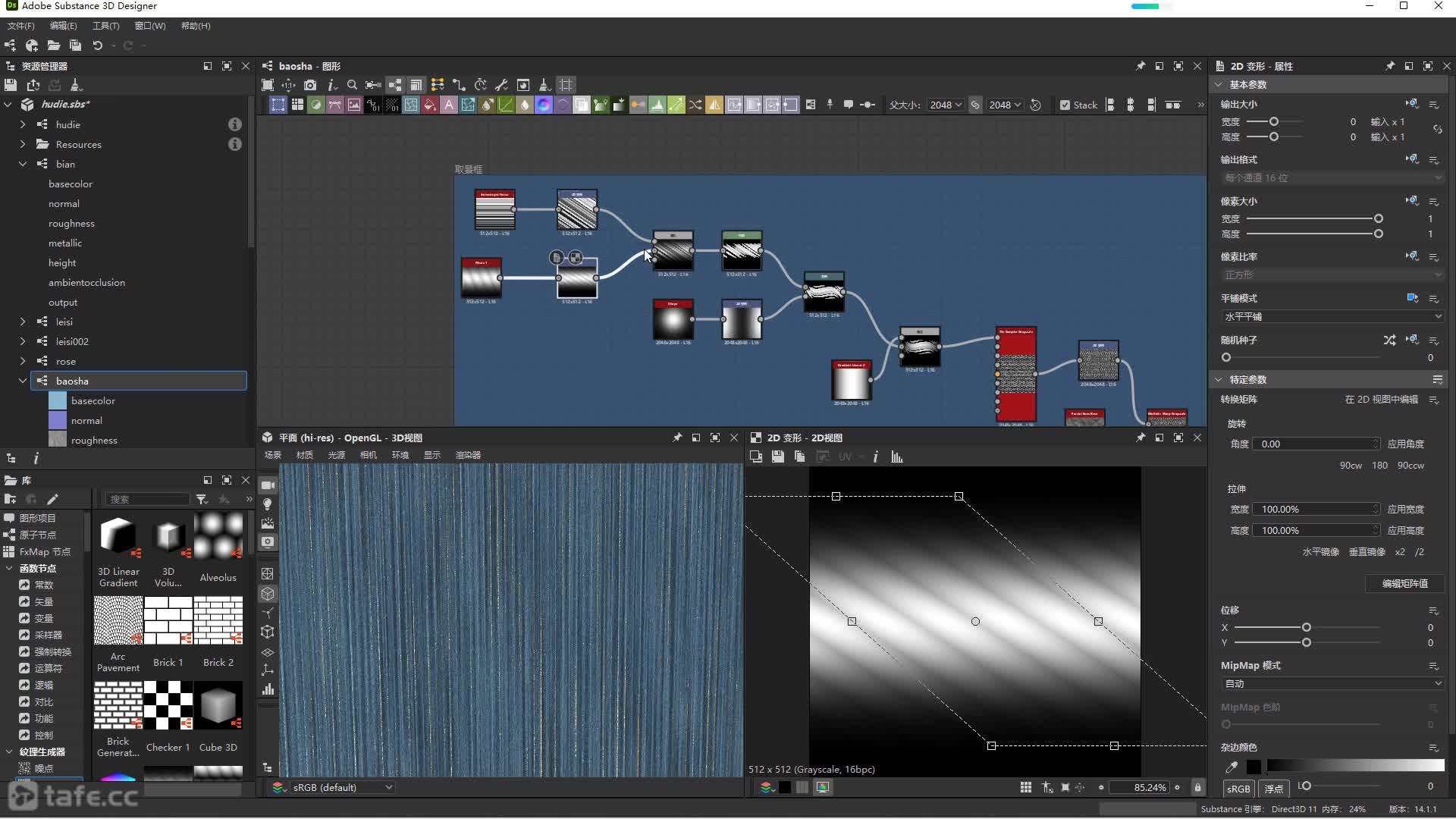Toggle the Stack checkbox

[x=1065, y=105]
